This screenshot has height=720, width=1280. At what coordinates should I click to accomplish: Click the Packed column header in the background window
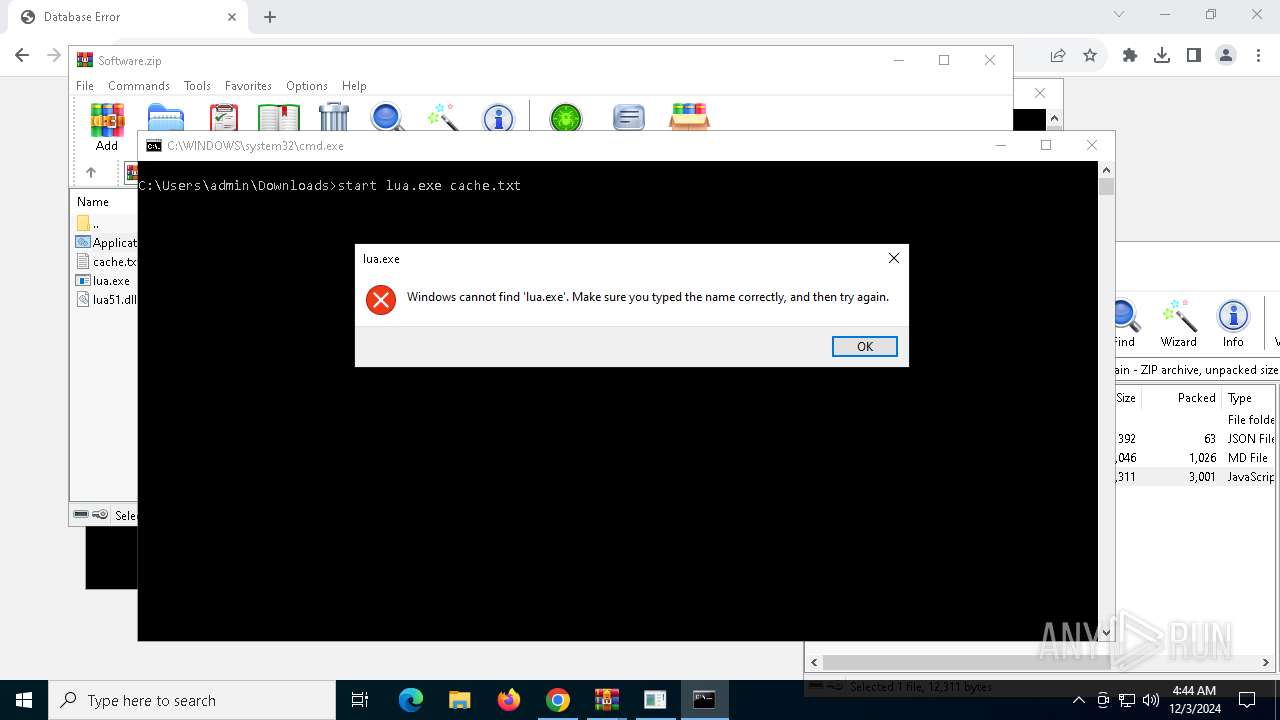tap(1182, 398)
